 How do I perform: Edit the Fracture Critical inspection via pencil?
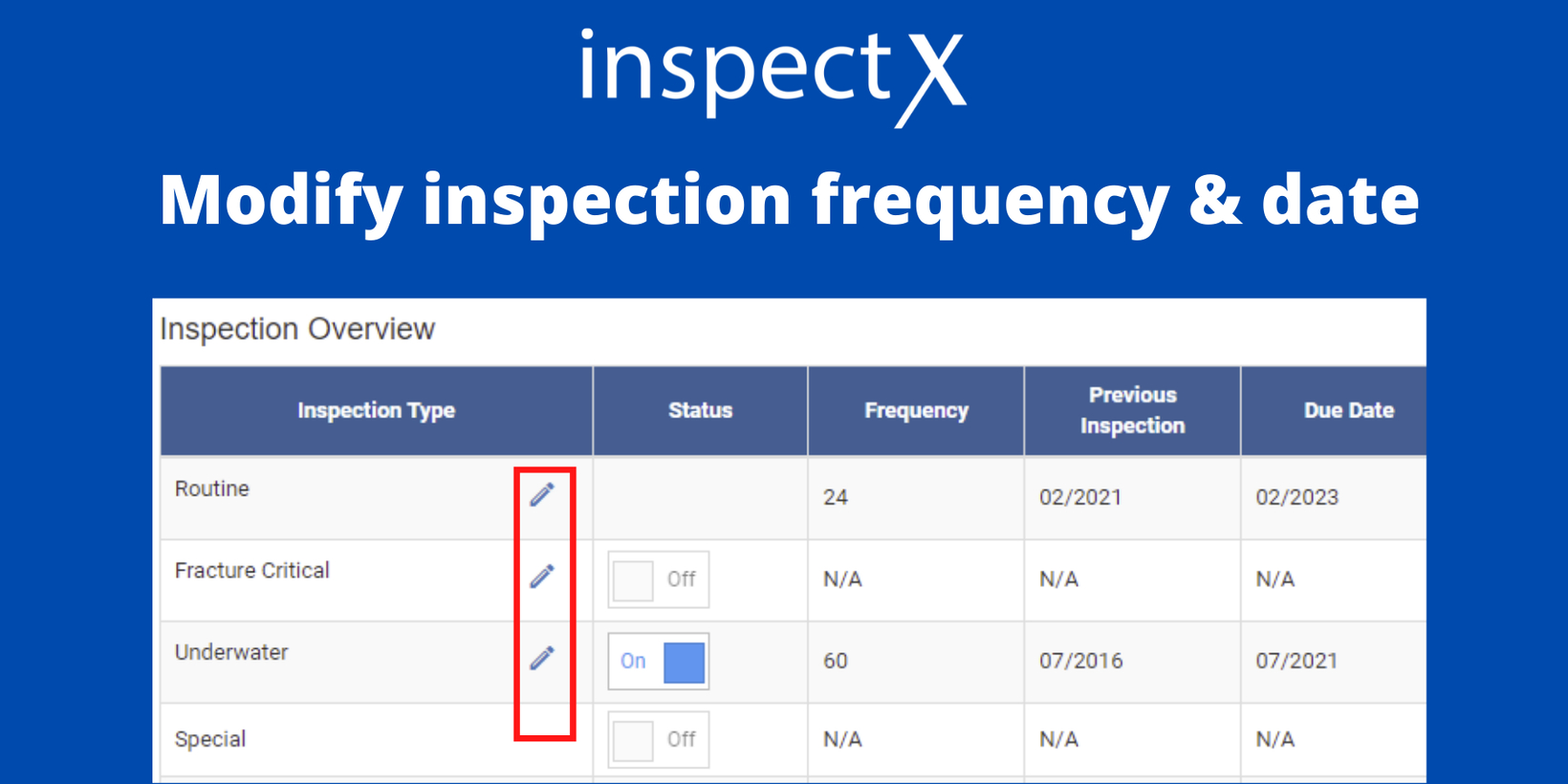(542, 577)
